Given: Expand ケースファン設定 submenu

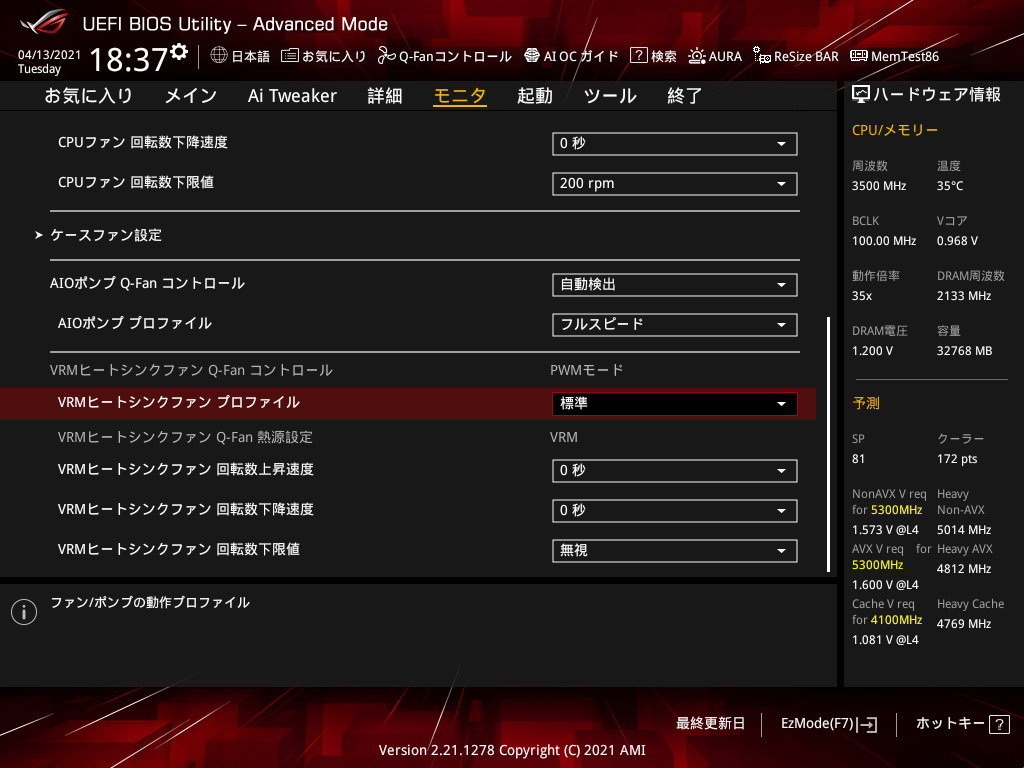Looking at the screenshot, I should point(106,235).
